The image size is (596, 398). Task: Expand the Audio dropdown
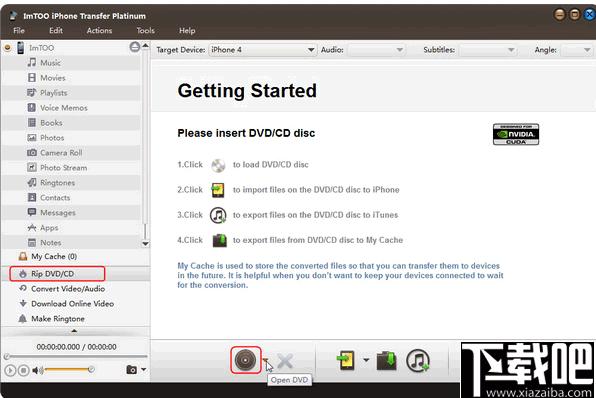point(376,50)
